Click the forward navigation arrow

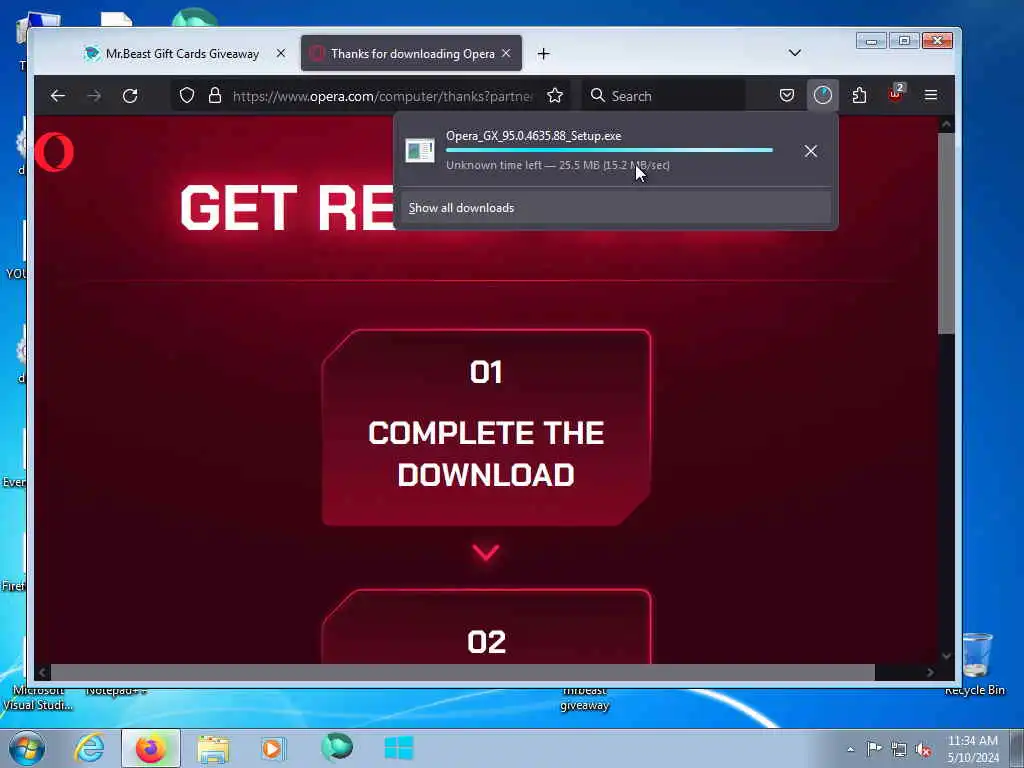point(94,96)
